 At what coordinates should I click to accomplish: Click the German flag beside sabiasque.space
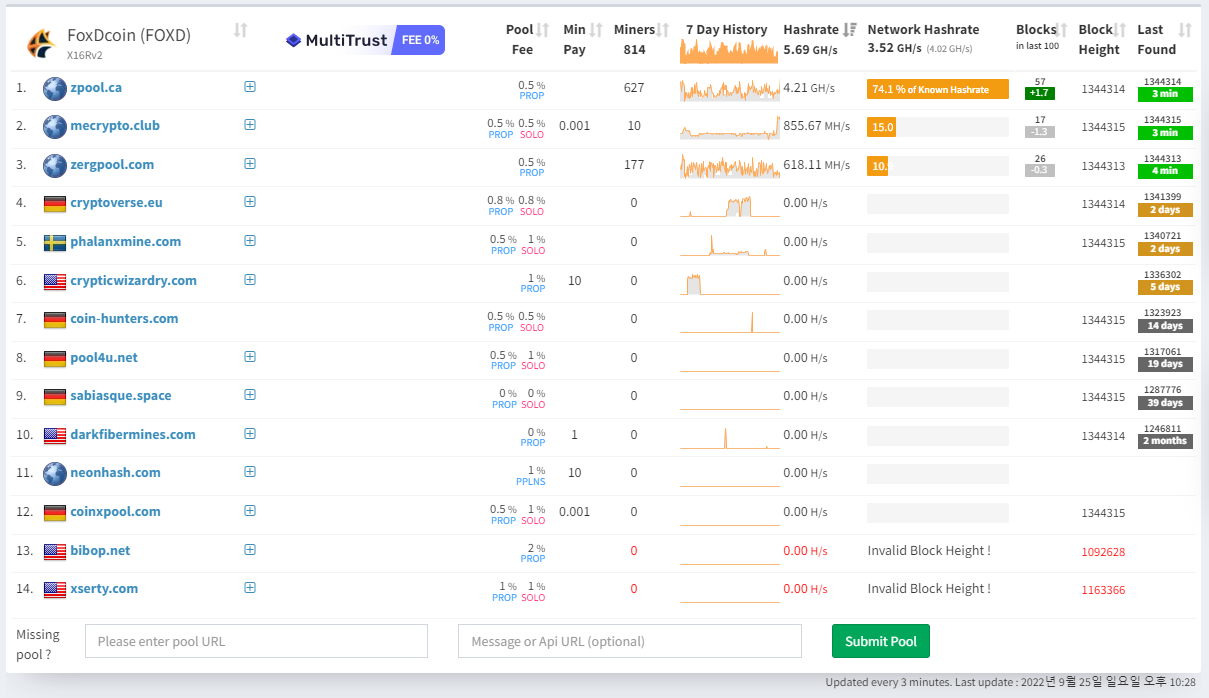coord(55,397)
